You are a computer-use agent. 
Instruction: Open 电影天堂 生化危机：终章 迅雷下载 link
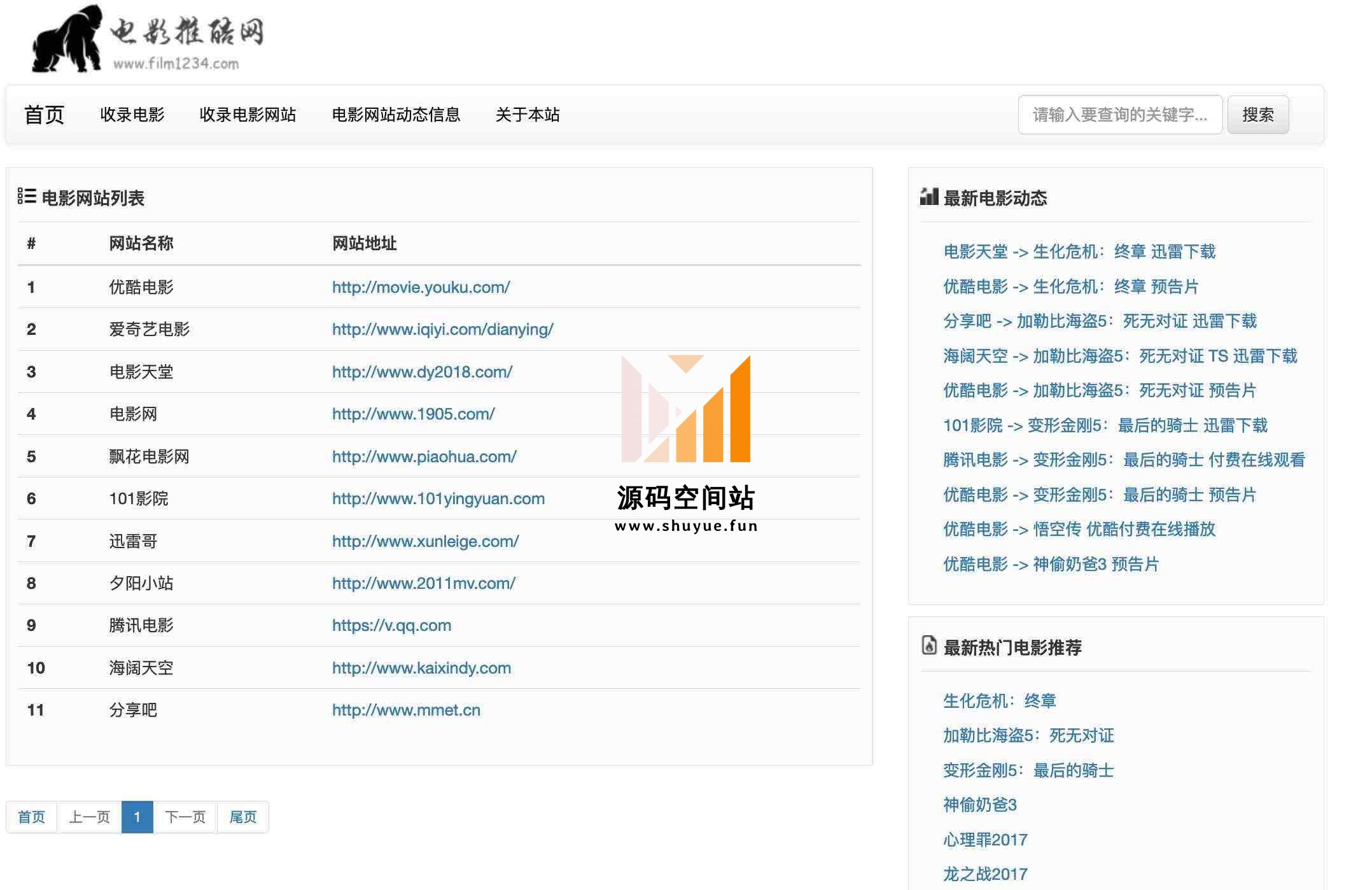1079,251
